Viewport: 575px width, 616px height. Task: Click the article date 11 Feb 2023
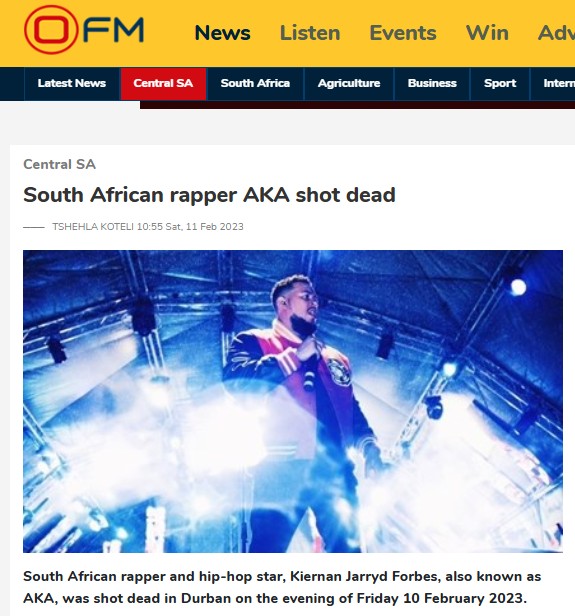(x=214, y=227)
